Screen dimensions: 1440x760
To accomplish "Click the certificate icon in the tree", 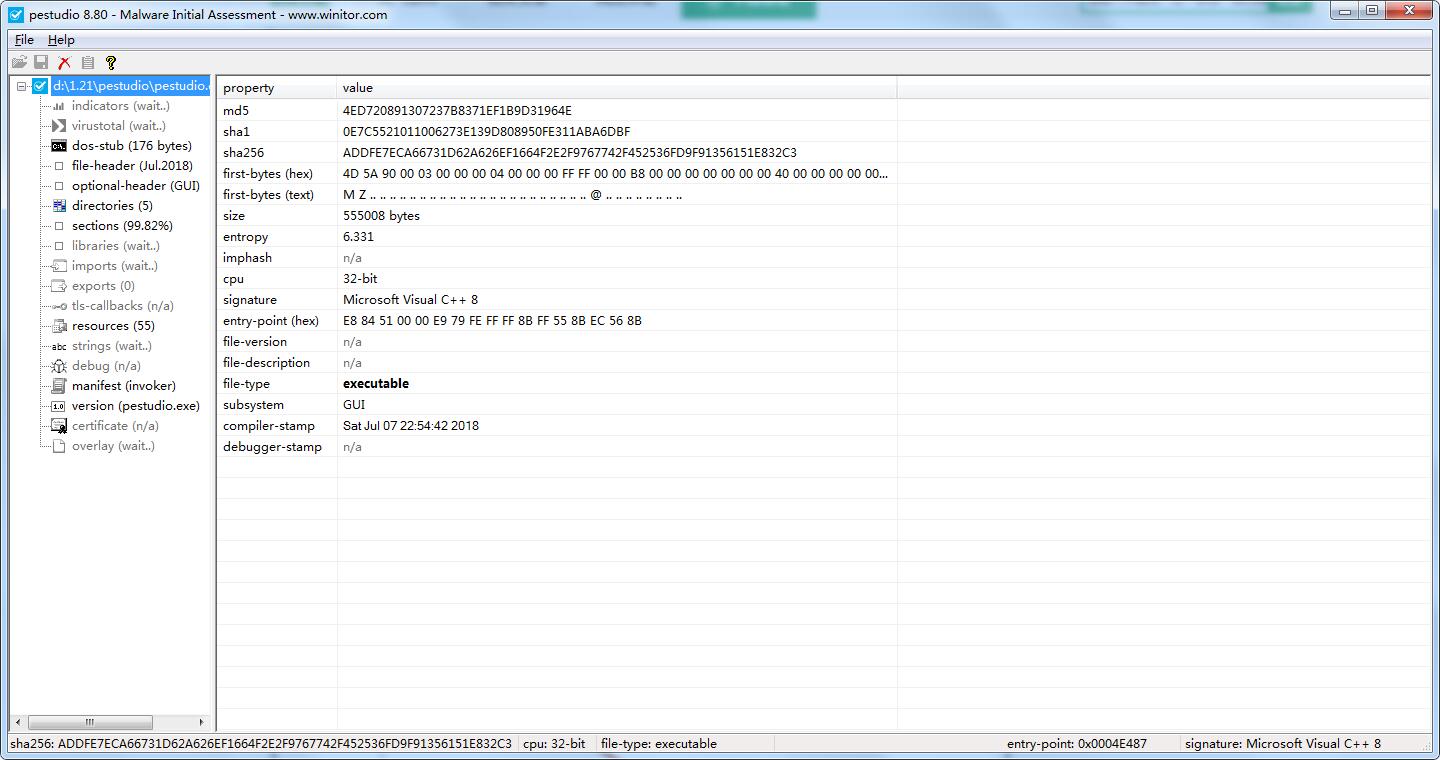I will pyautogui.click(x=59, y=426).
